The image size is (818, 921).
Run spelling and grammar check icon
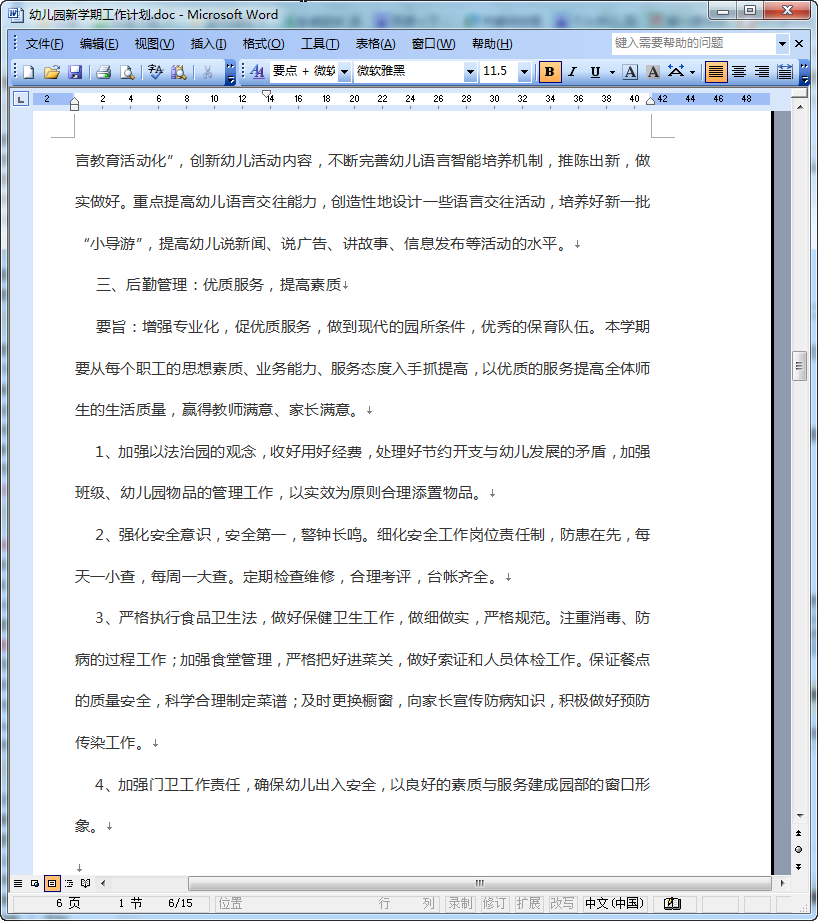pyautogui.click(x=155, y=72)
